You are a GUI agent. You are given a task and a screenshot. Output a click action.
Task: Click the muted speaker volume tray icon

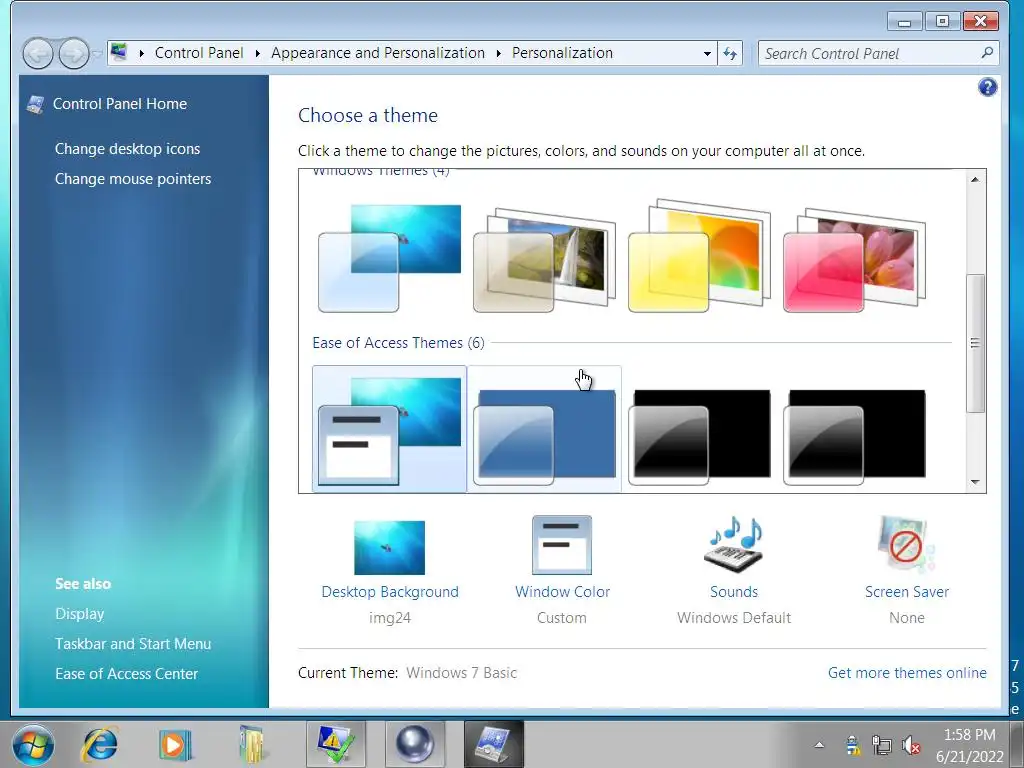910,745
